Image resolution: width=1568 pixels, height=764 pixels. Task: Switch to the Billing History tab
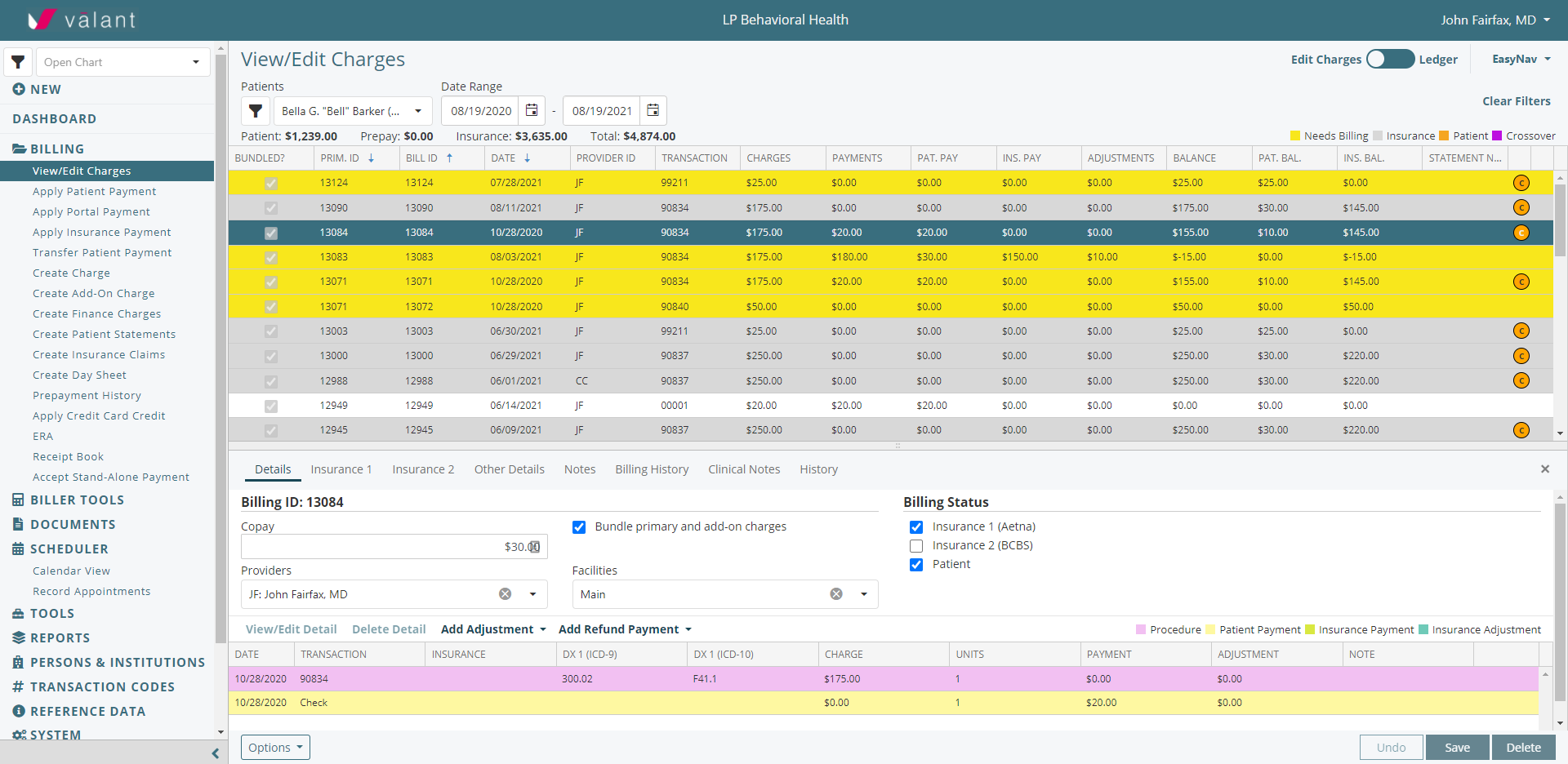(x=652, y=469)
